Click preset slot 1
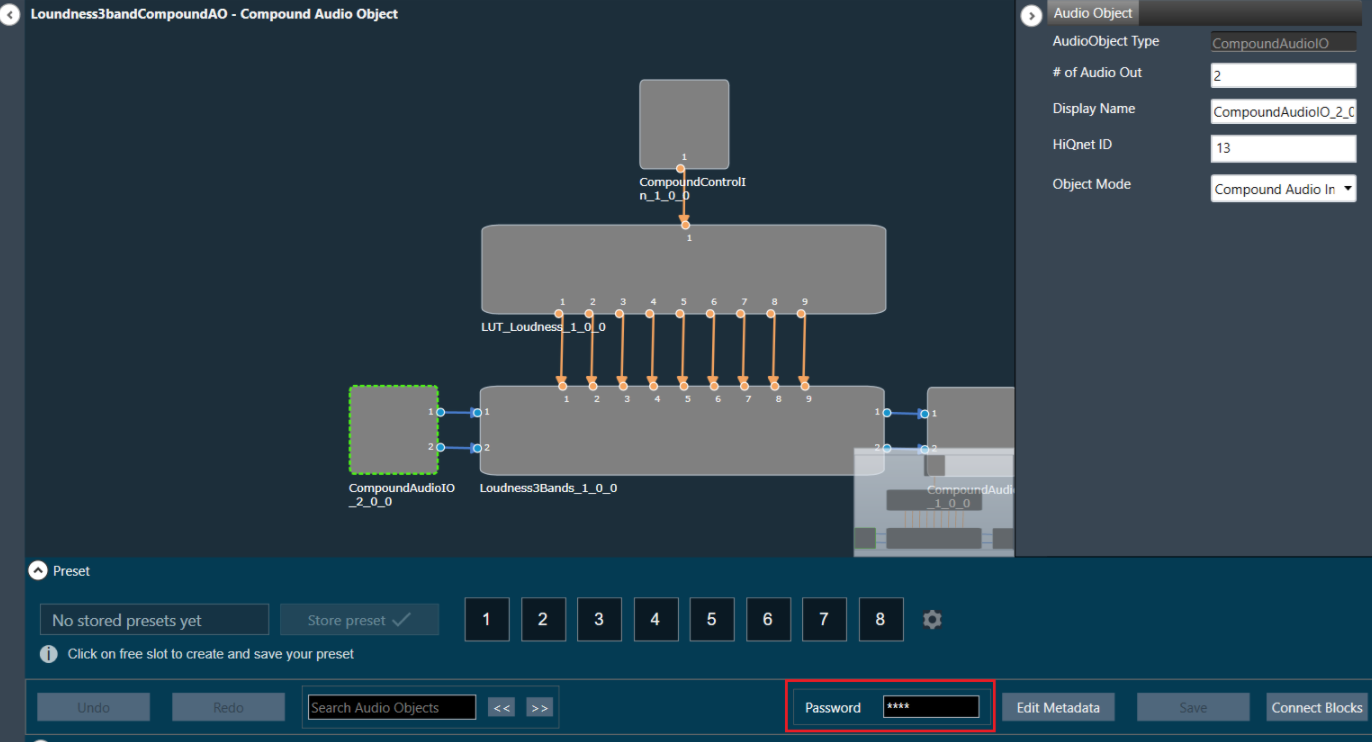Screen dimensions: 1372x742 click(487, 620)
